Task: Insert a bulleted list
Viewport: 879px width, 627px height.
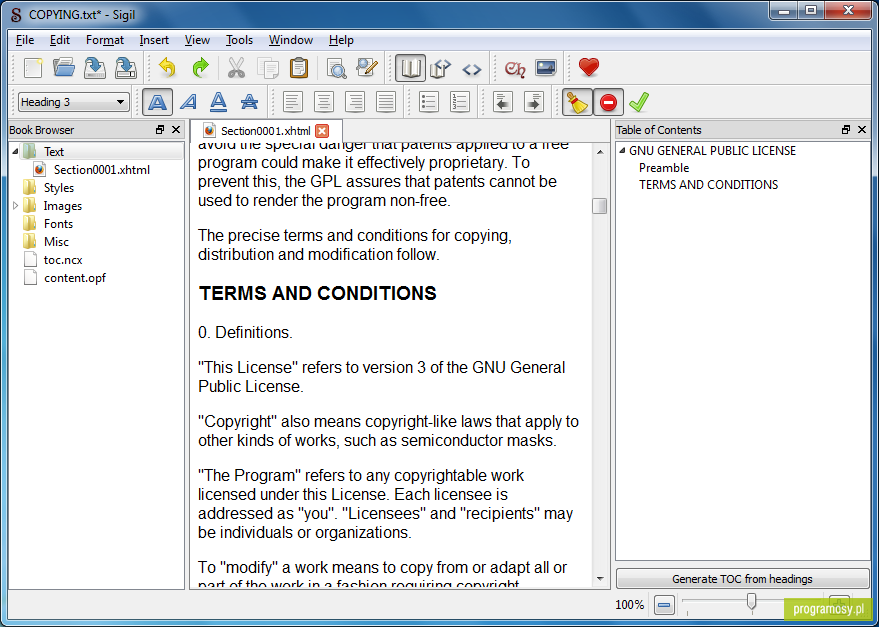Action: [429, 102]
